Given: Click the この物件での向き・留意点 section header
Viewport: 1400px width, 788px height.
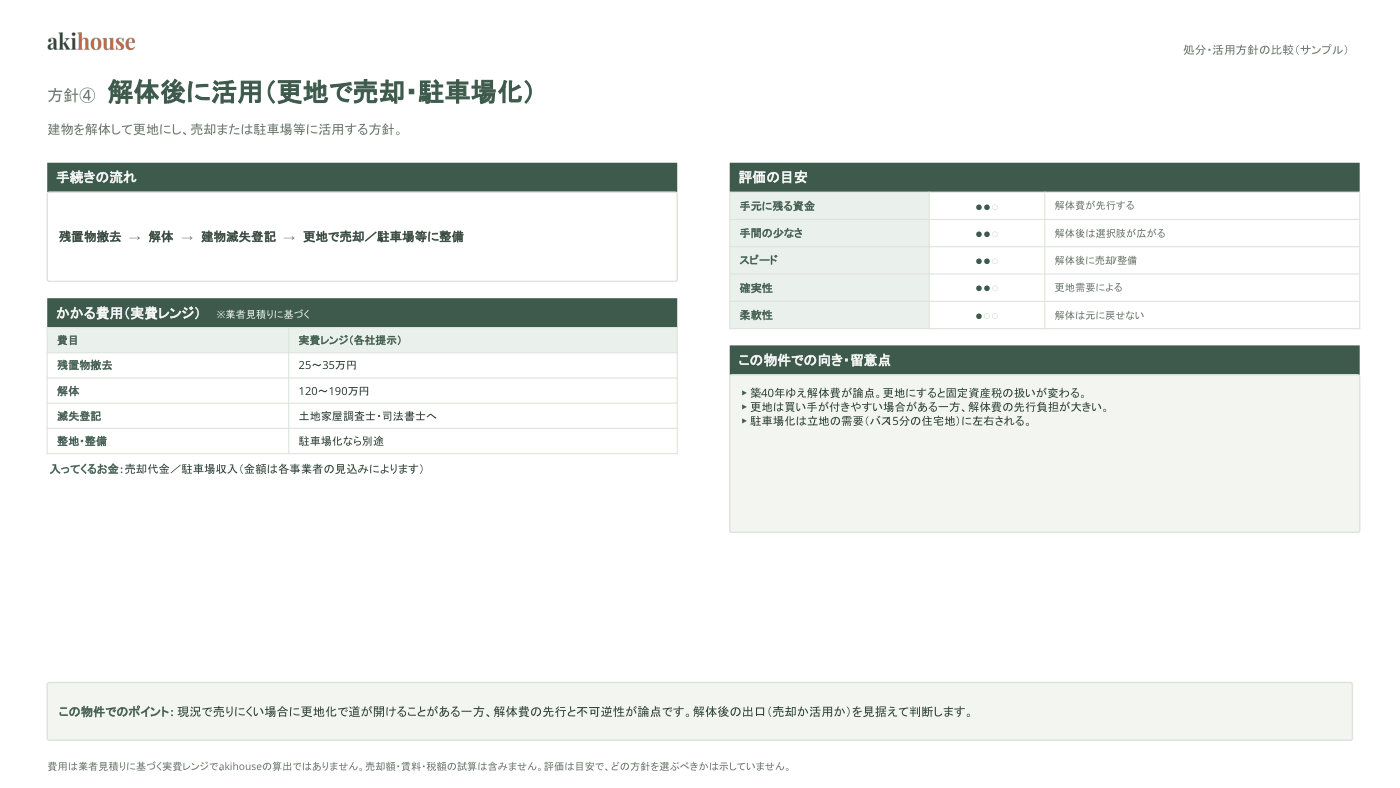Looking at the screenshot, I should point(1044,360).
